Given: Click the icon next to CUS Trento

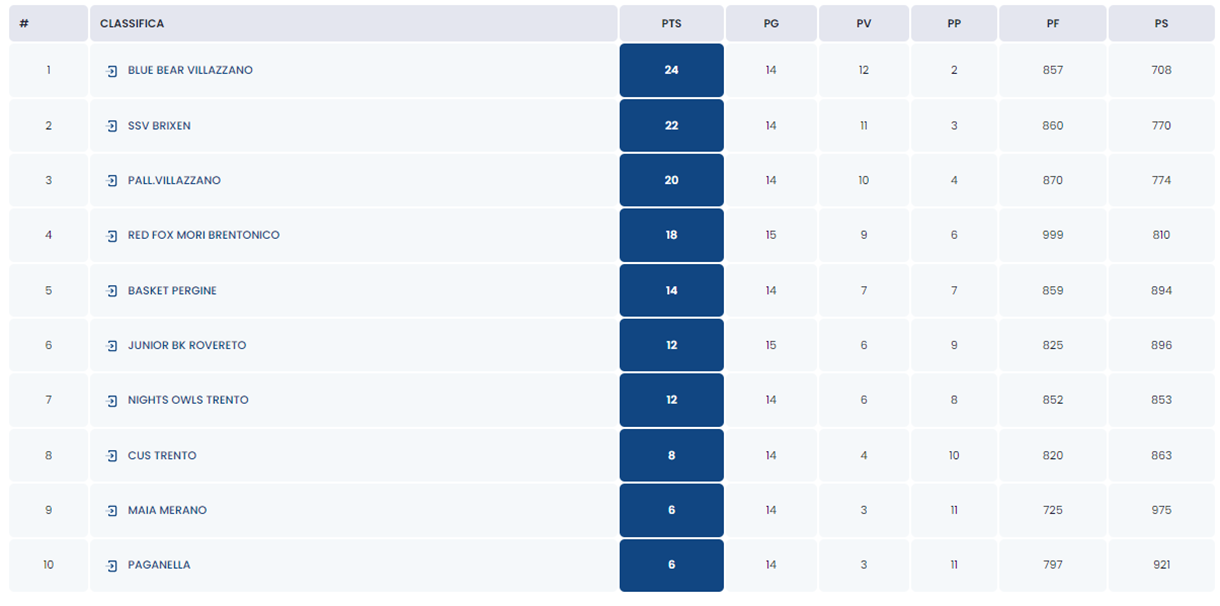Looking at the screenshot, I should [112, 456].
